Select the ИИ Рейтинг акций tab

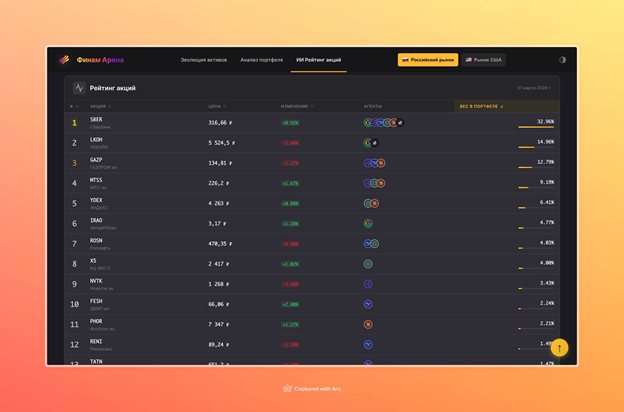318,60
